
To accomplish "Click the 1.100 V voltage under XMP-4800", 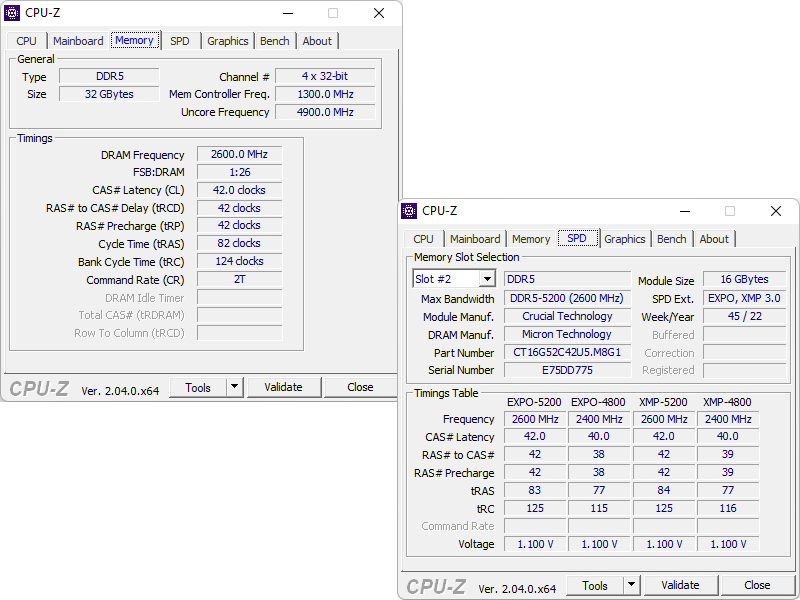I will pos(728,544).
